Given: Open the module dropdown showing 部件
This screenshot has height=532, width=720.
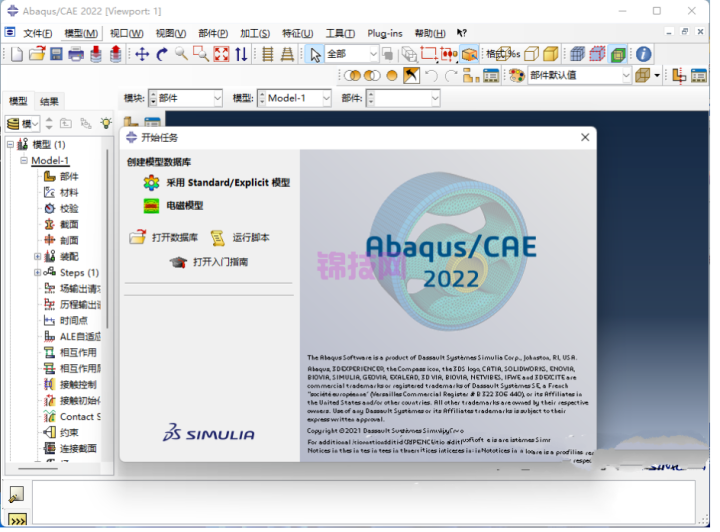Looking at the screenshot, I should (x=186, y=98).
